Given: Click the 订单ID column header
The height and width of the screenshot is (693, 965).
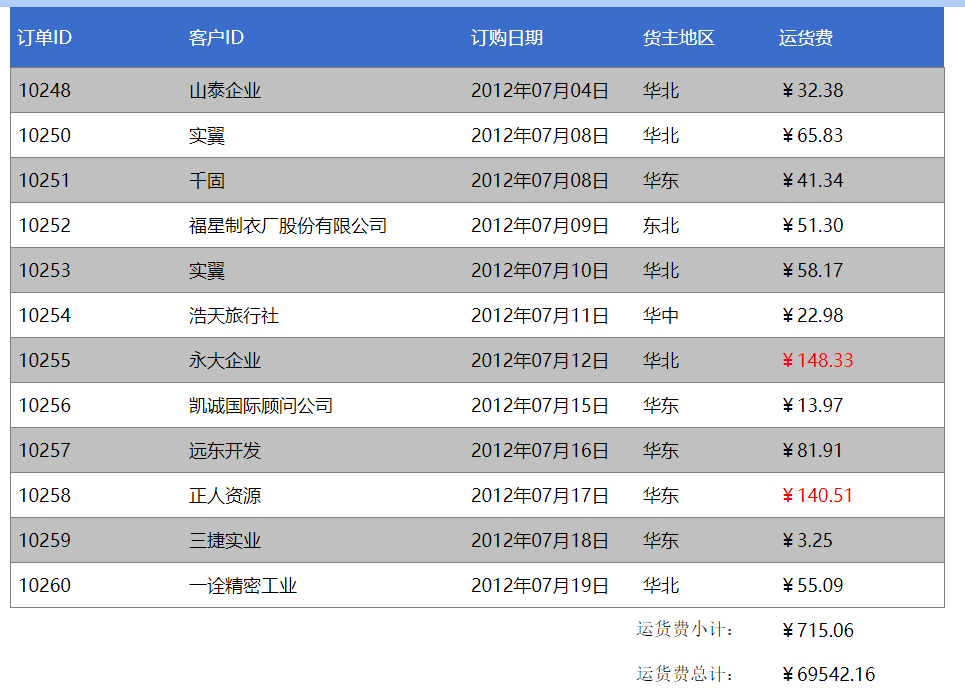Looking at the screenshot, I should point(44,38).
